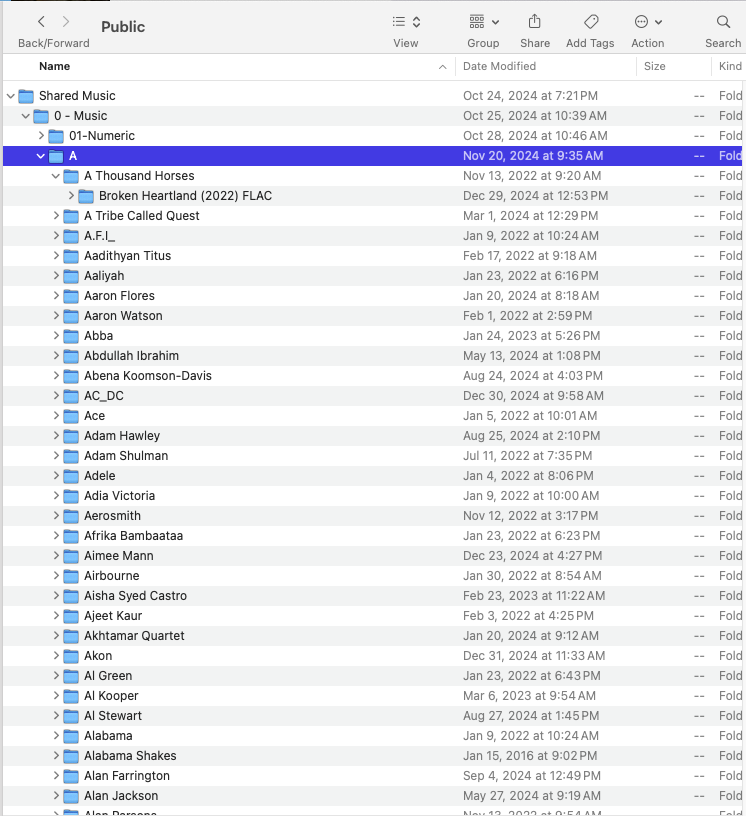This screenshot has width=746, height=816.
Task: Click the Add Tags icon
Action: 590,21
